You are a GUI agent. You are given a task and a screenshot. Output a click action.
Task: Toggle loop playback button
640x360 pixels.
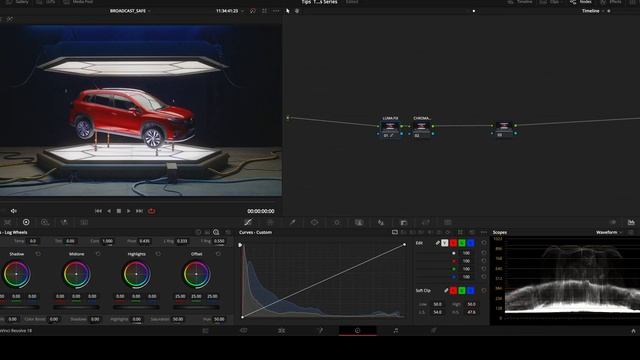151,211
